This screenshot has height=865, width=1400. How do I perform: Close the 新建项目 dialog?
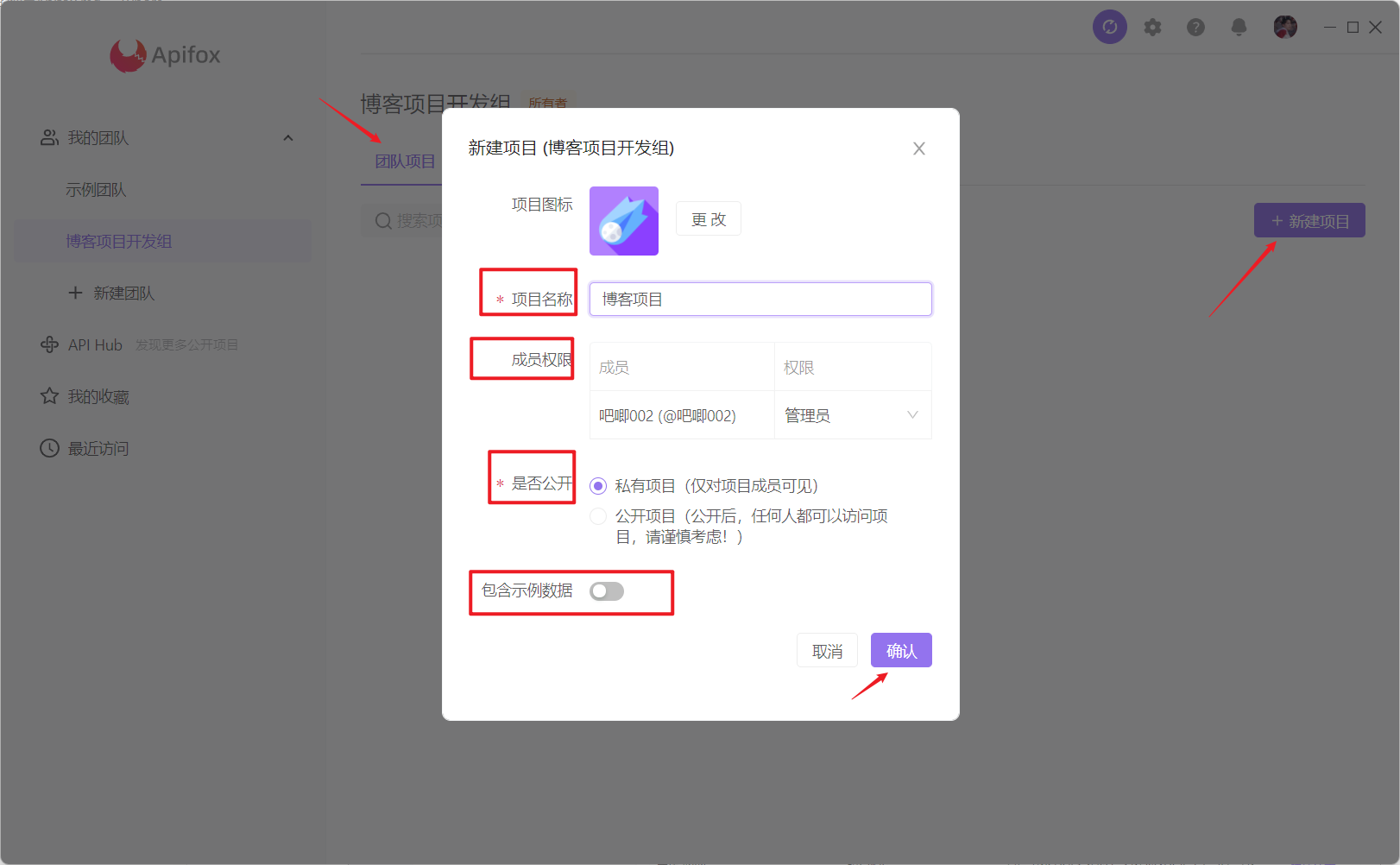pyautogui.click(x=919, y=148)
